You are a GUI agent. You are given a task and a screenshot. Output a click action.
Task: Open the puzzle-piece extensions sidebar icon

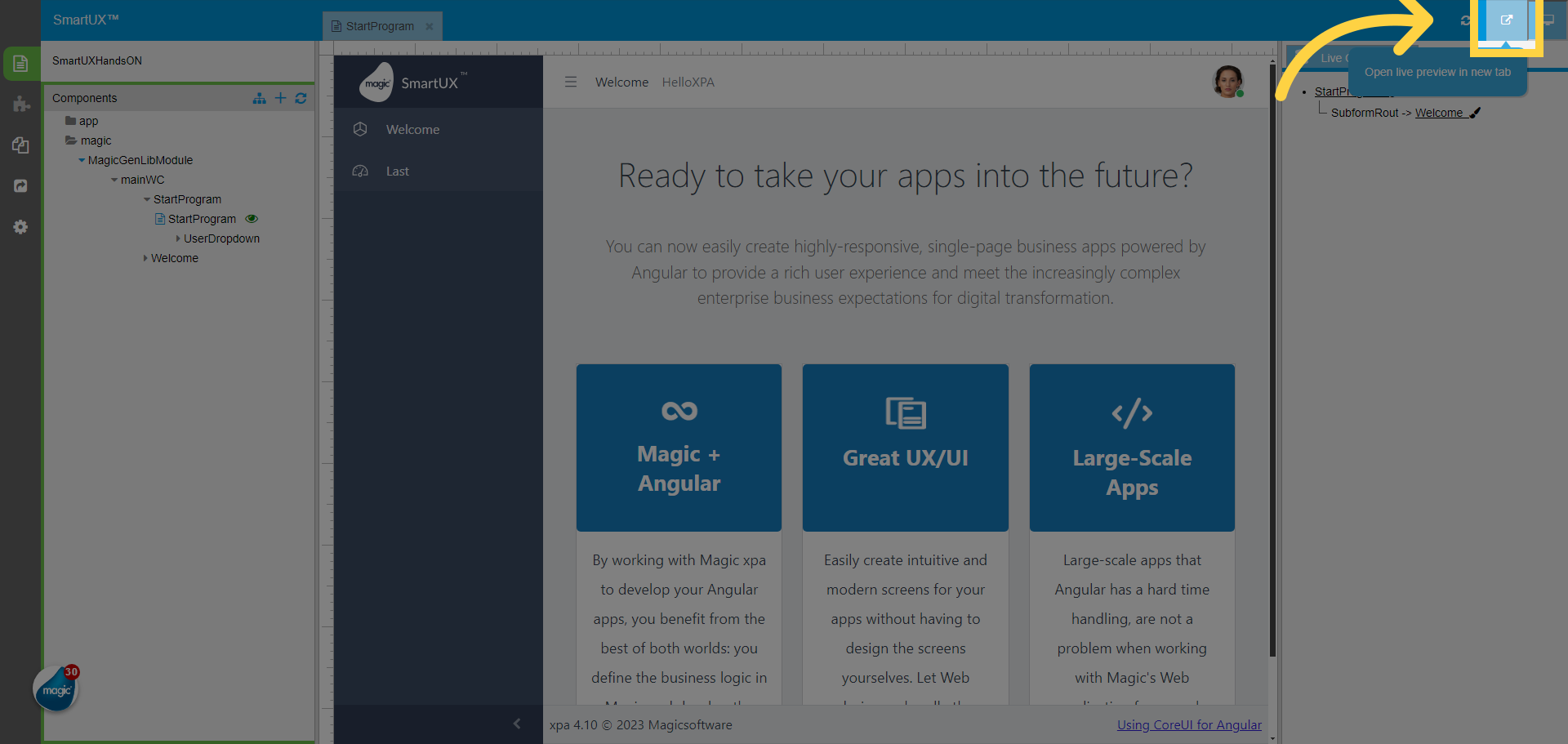tap(21, 104)
